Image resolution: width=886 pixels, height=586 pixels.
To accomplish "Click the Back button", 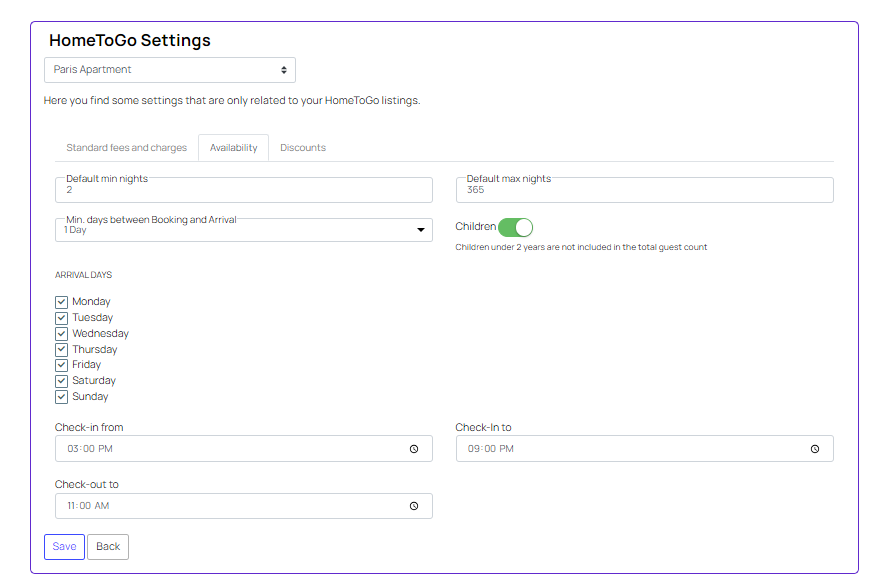I will [108, 546].
